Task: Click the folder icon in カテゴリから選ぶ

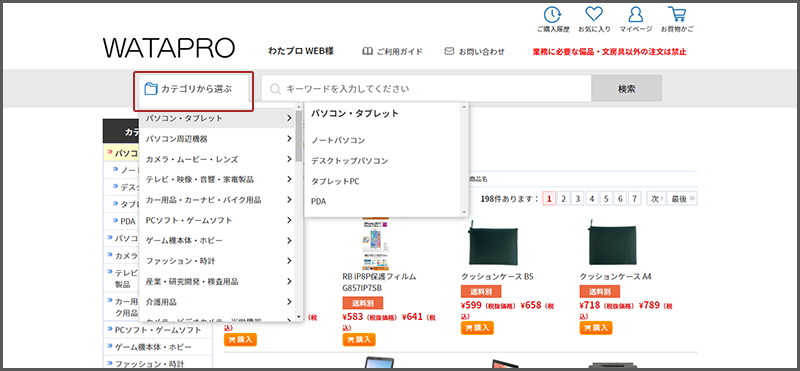Action: (x=151, y=88)
